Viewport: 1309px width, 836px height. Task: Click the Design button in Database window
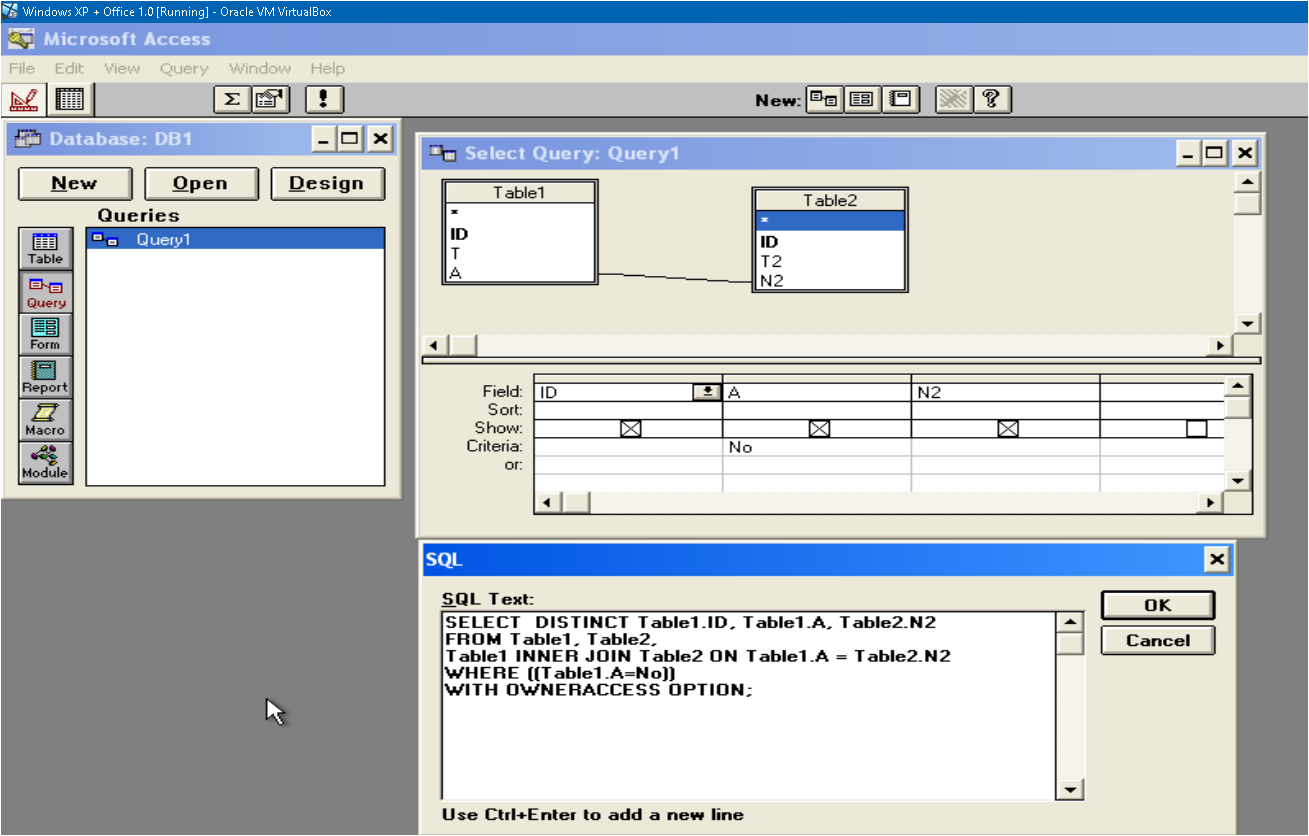(327, 183)
